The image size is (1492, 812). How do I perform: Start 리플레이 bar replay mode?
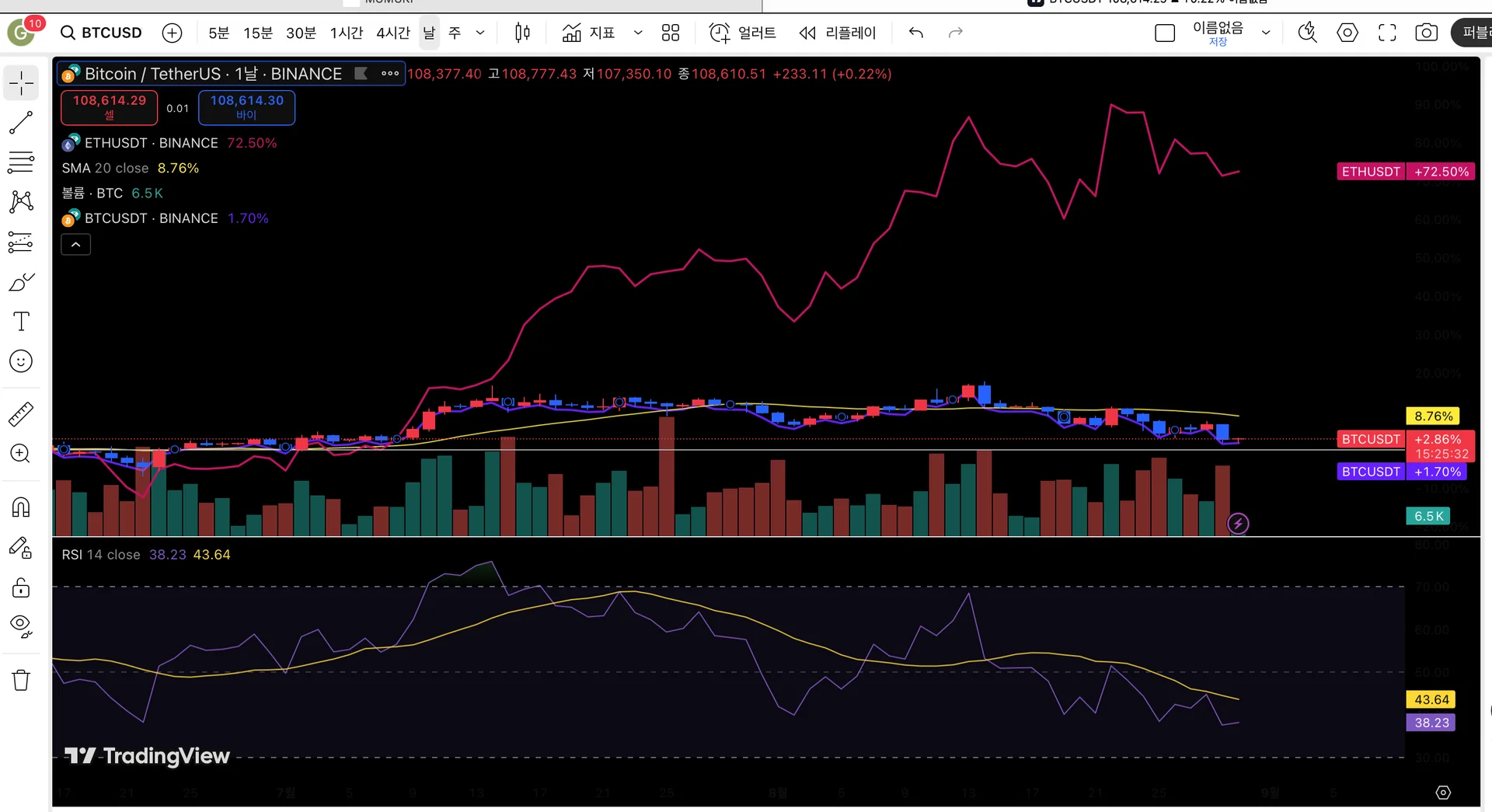coord(838,33)
